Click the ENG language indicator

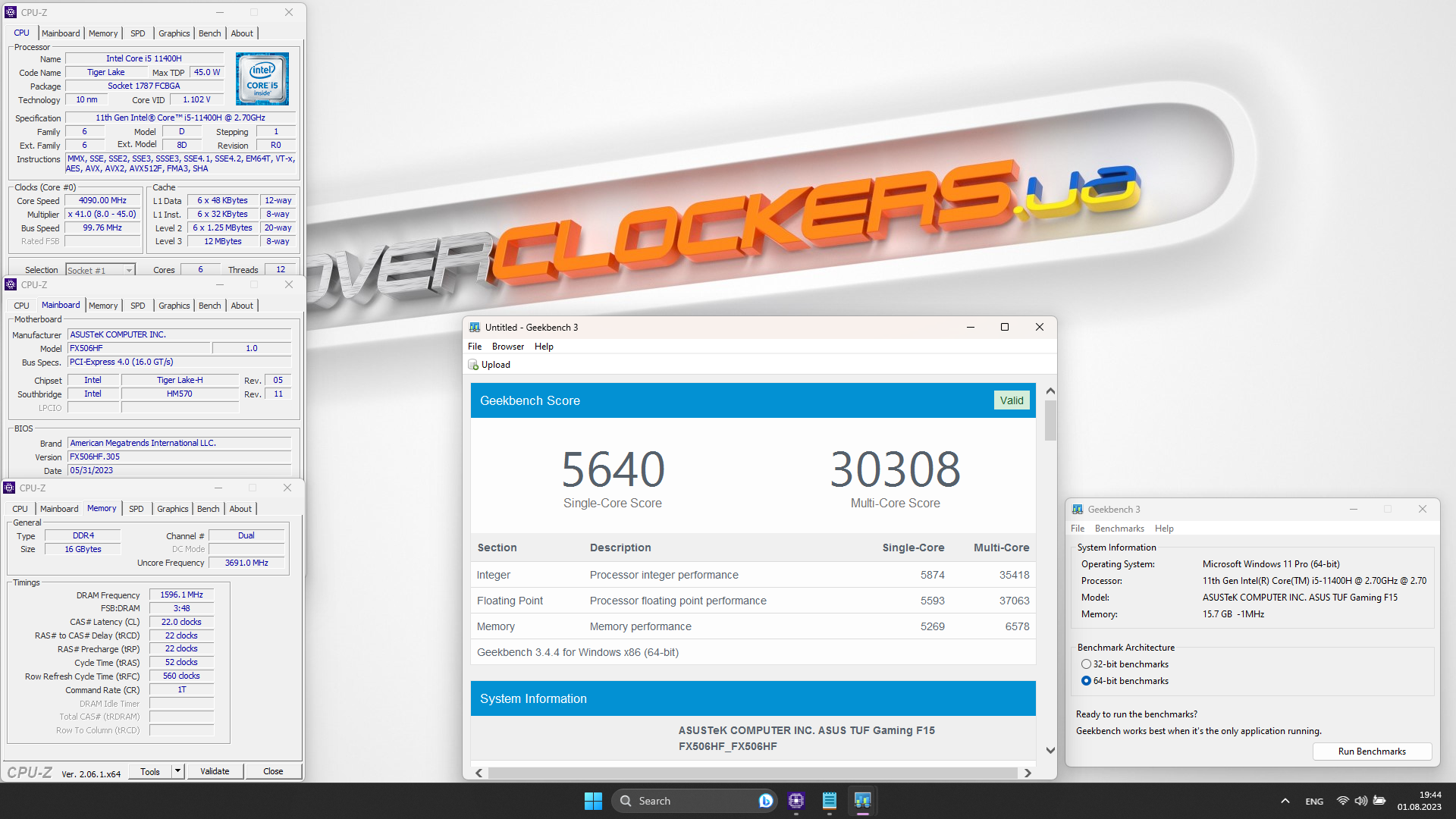coord(1314,802)
